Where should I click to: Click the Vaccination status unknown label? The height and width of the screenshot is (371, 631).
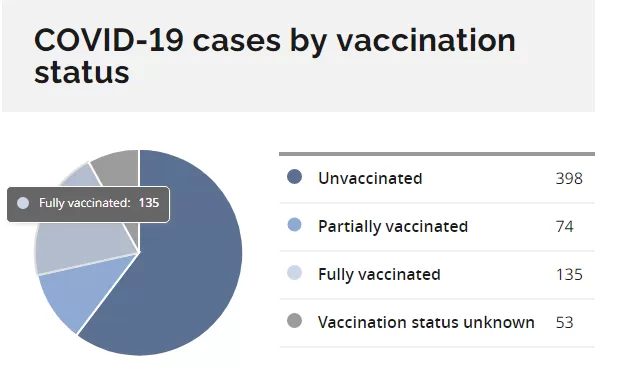tap(426, 322)
